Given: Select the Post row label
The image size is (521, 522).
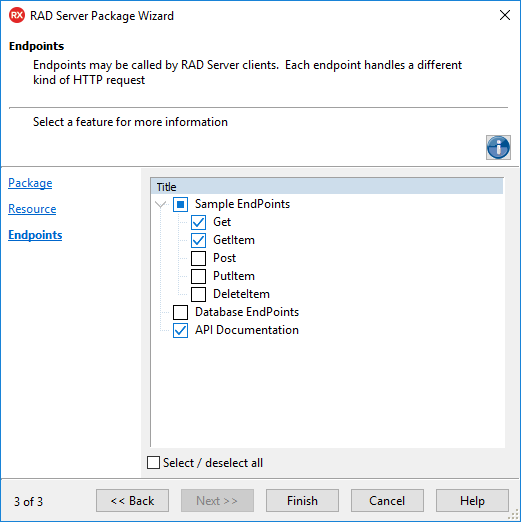Looking at the screenshot, I should pos(224,258).
